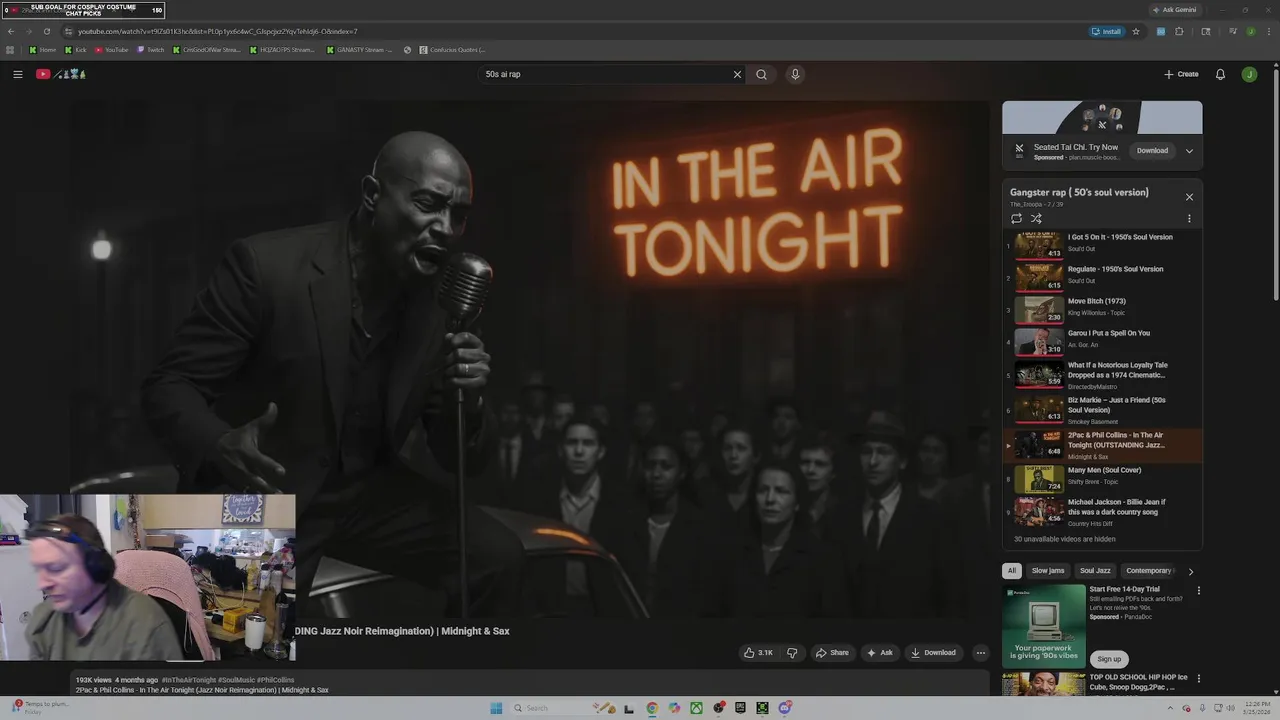The width and height of the screenshot is (1280, 720).
Task: Open PandaDoc ad thumbnail image
Action: tap(1044, 626)
